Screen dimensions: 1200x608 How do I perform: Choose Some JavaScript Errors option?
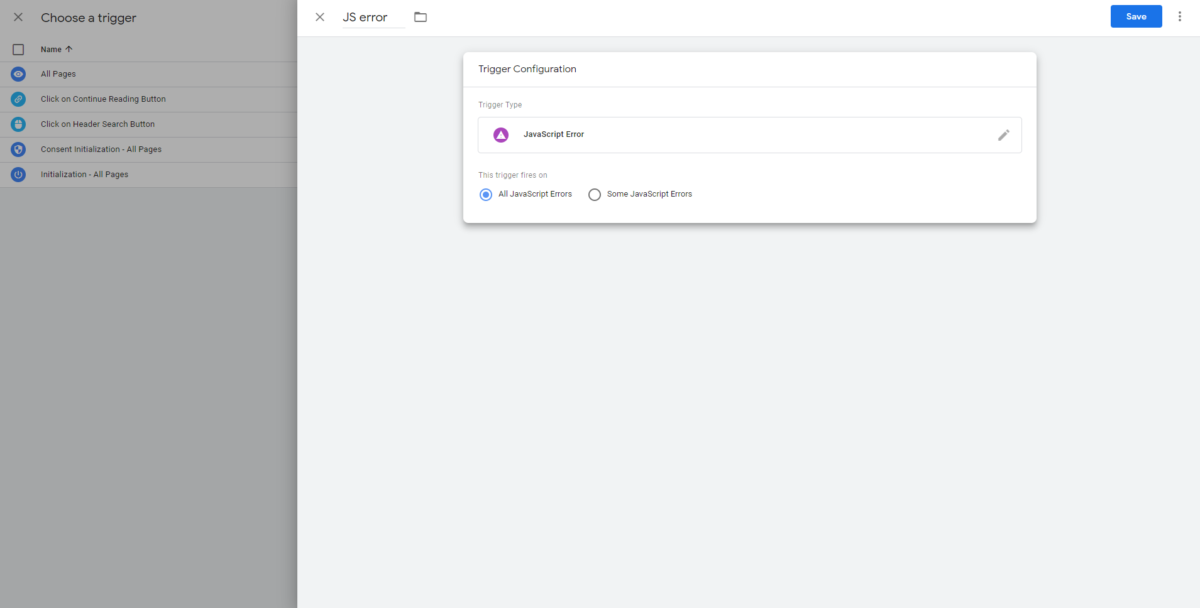(595, 194)
